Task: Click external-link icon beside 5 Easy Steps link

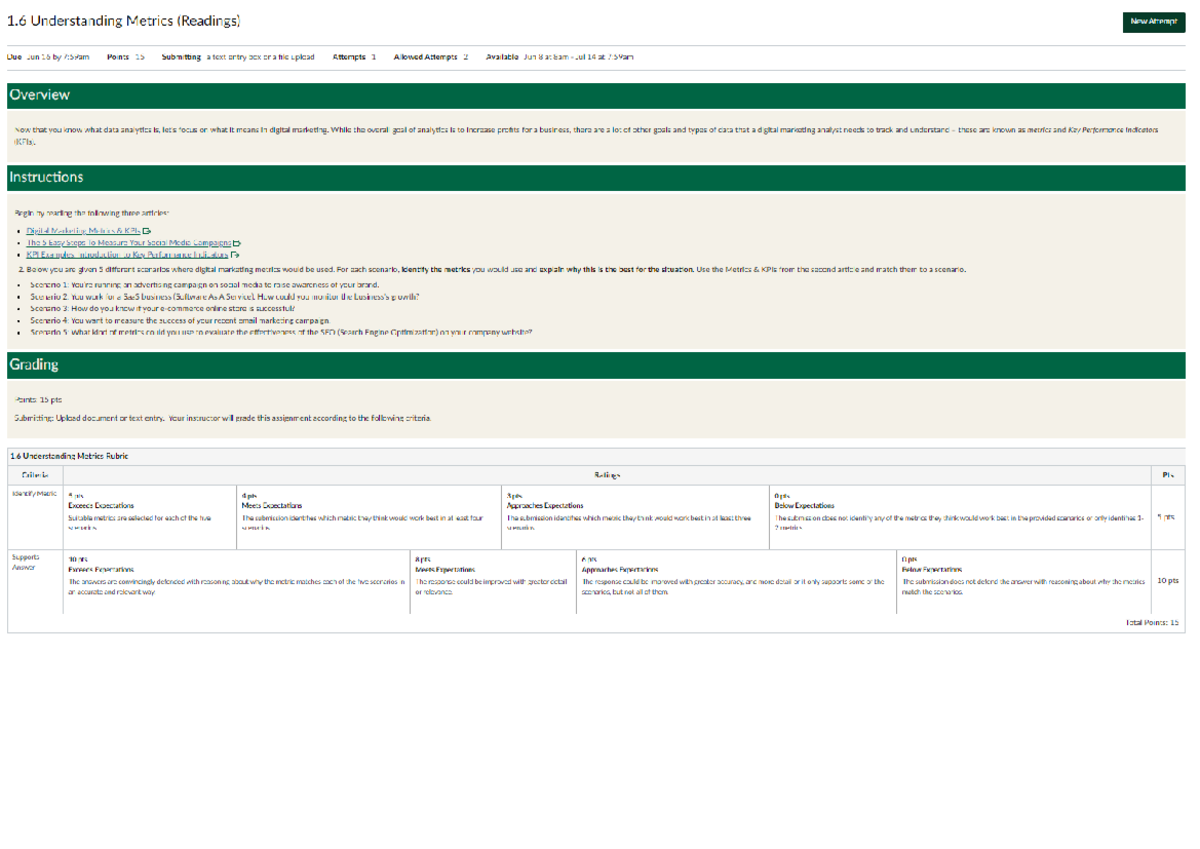Action: click(237, 242)
